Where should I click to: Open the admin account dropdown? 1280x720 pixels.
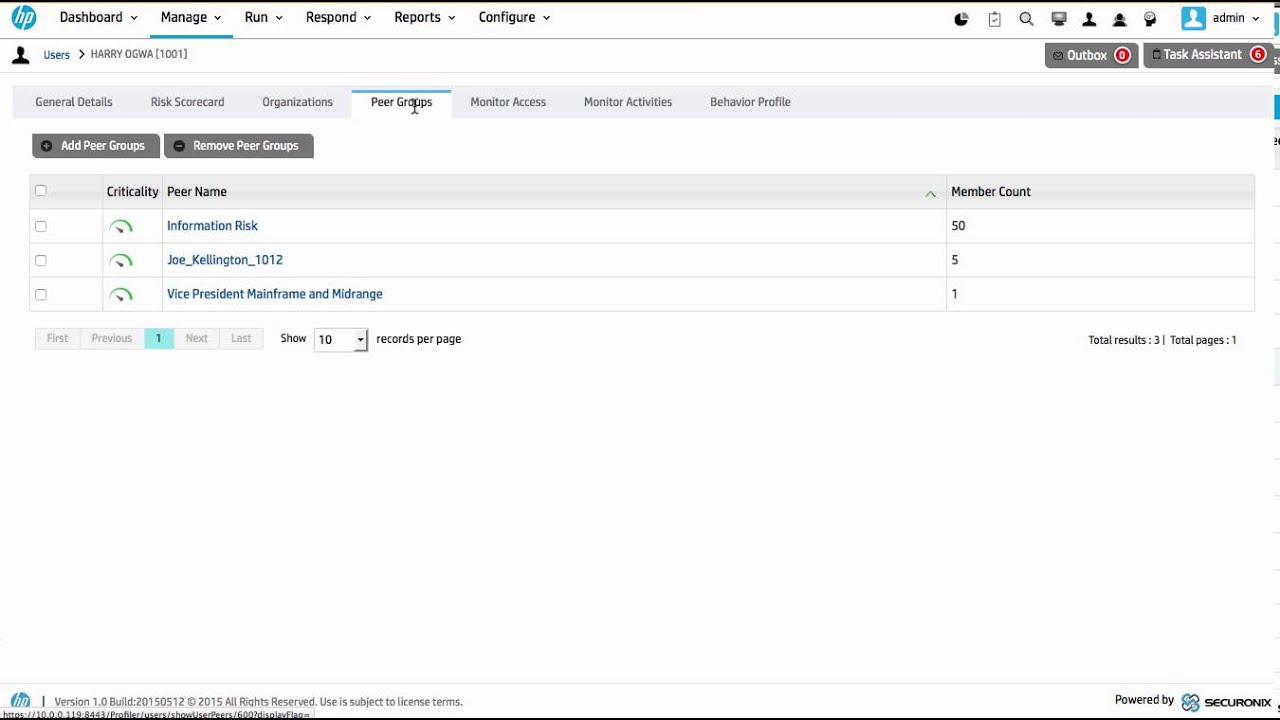(x=1236, y=18)
